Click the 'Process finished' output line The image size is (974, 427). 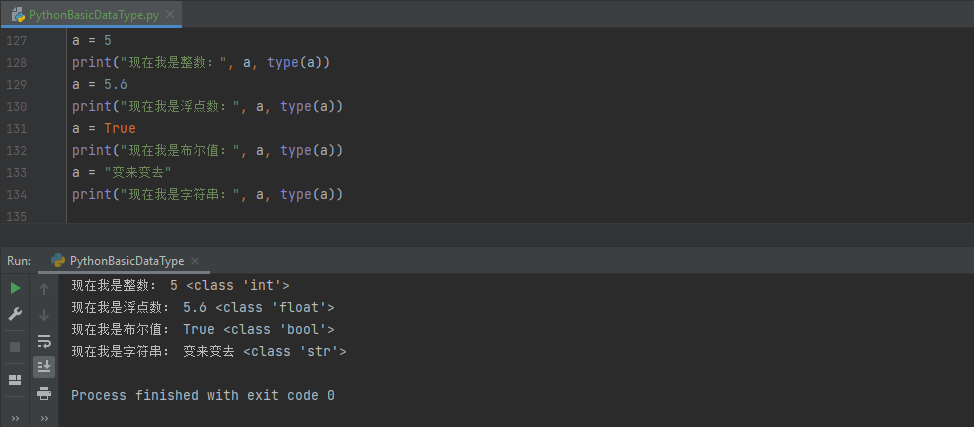point(202,395)
